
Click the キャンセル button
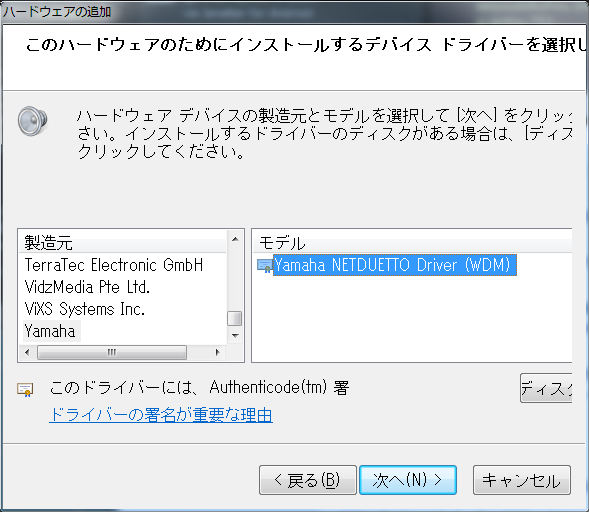pyautogui.click(x=522, y=480)
